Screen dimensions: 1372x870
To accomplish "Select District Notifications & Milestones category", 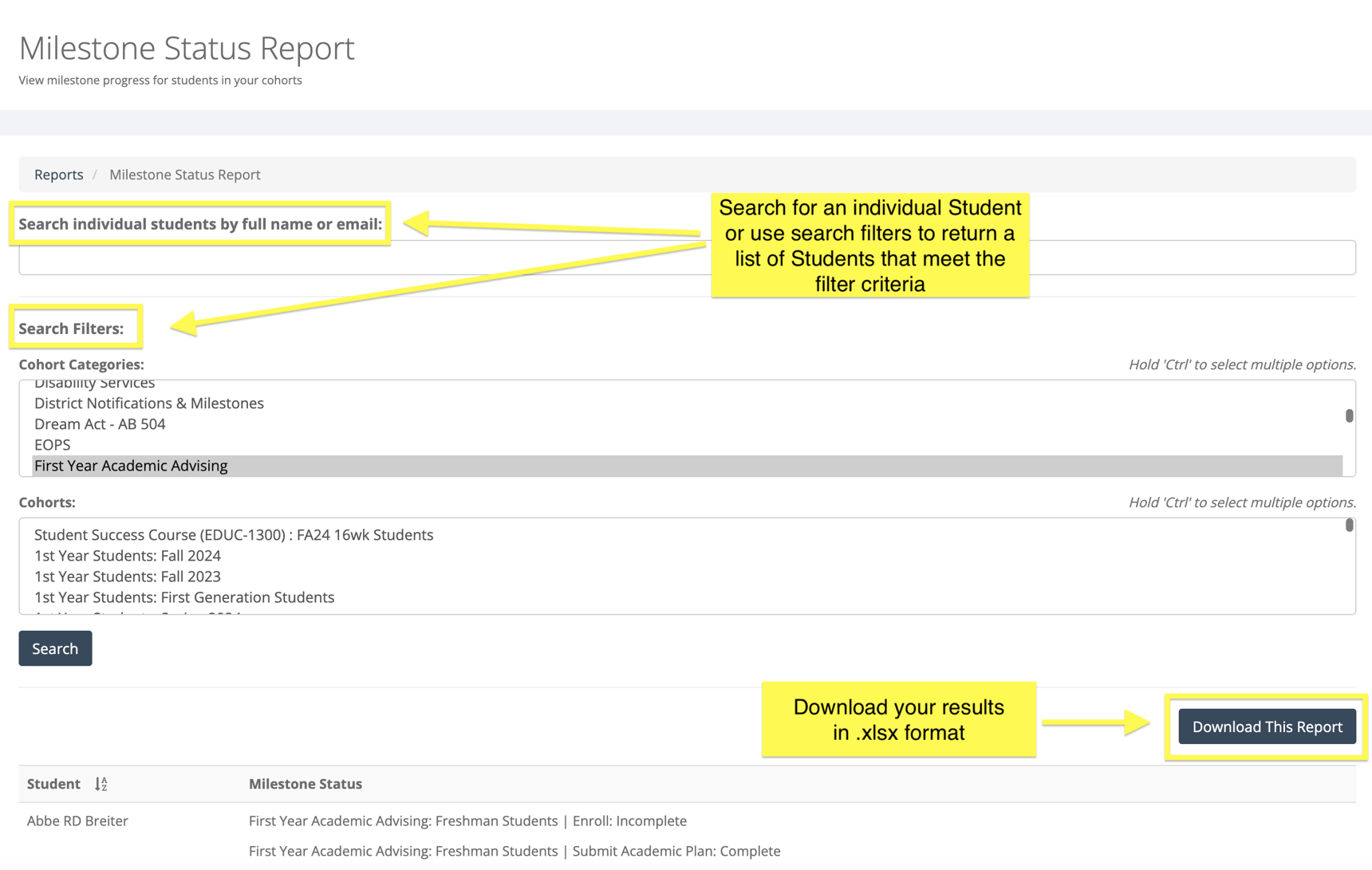I will [148, 403].
